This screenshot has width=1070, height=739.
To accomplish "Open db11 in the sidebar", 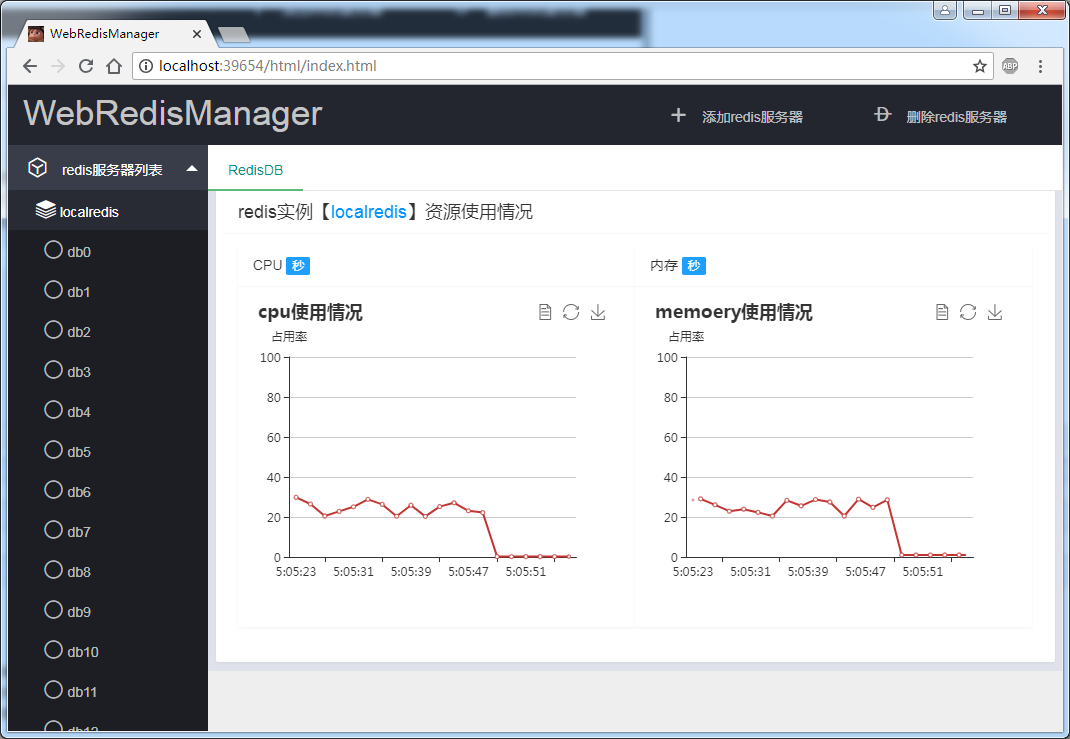I will coord(108,691).
